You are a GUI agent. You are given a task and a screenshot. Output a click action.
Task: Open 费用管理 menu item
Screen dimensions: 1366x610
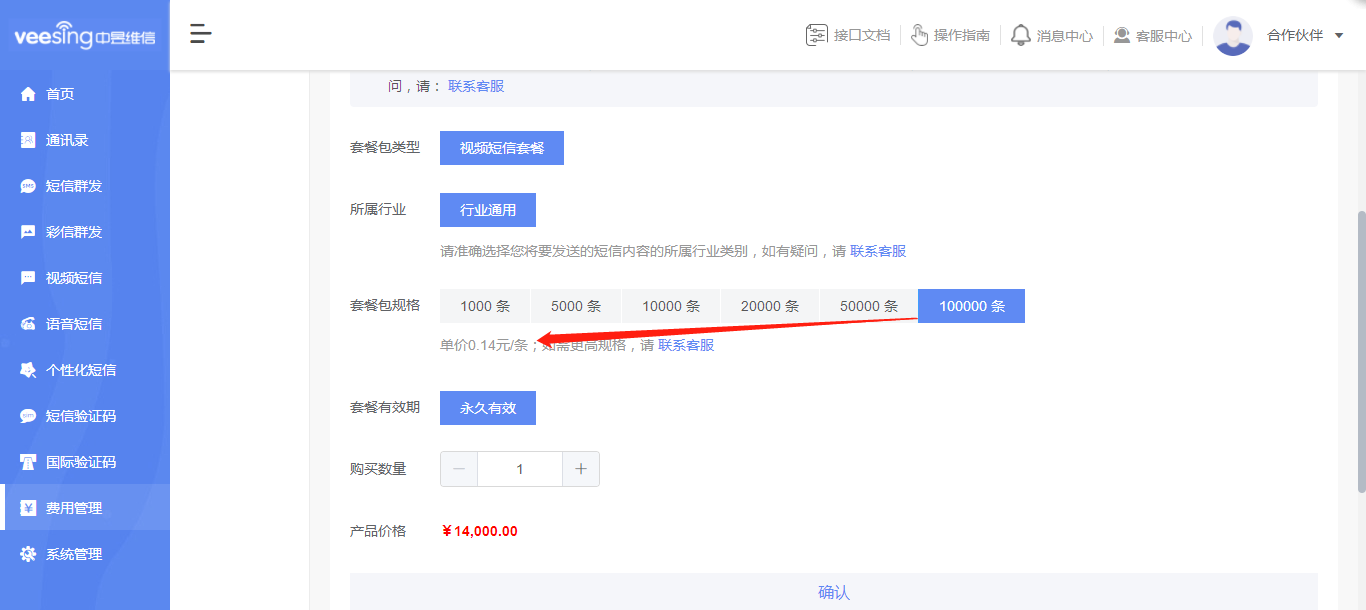coord(85,508)
